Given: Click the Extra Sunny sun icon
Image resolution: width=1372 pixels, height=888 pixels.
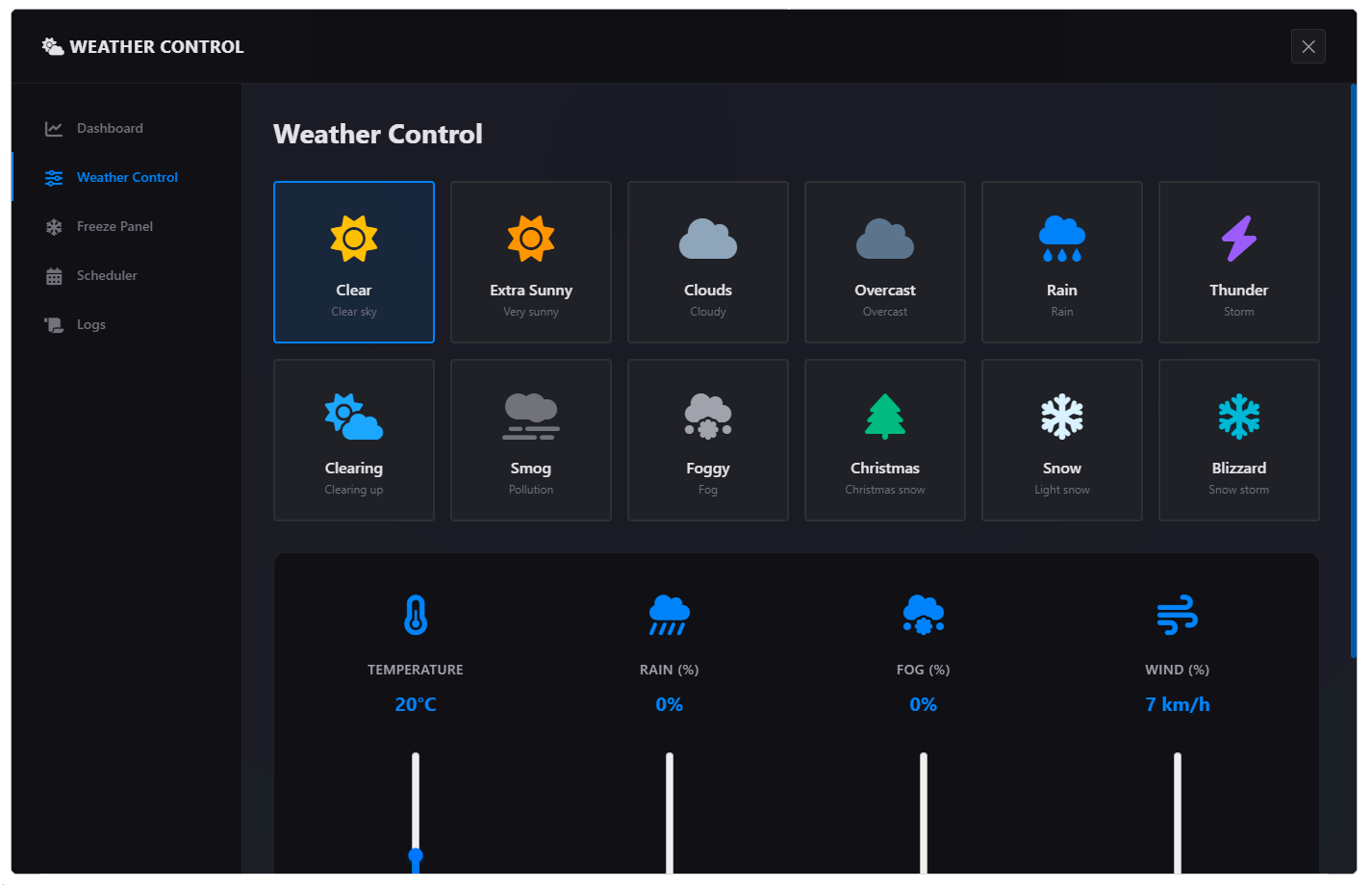Looking at the screenshot, I should click(x=530, y=239).
